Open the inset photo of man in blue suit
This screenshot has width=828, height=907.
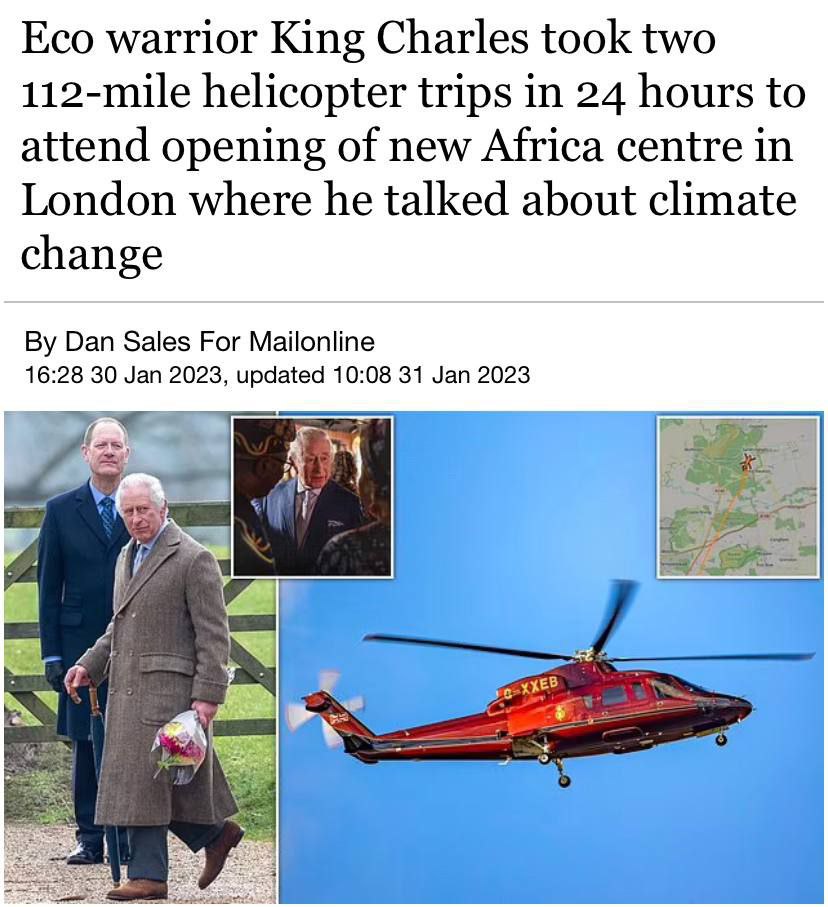(x=312, y=497)
